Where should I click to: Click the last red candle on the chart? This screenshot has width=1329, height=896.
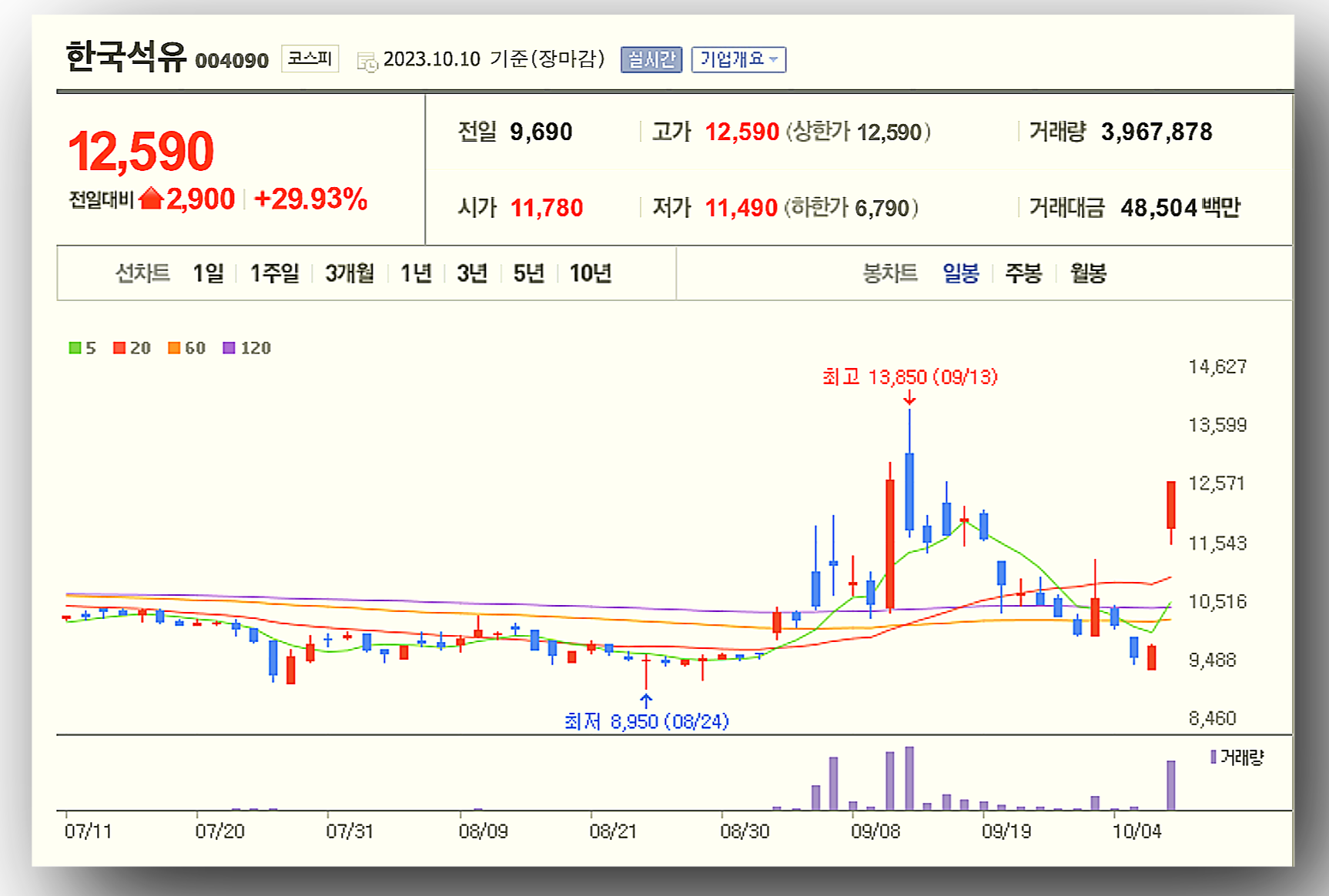click(x=1171, y=504)
